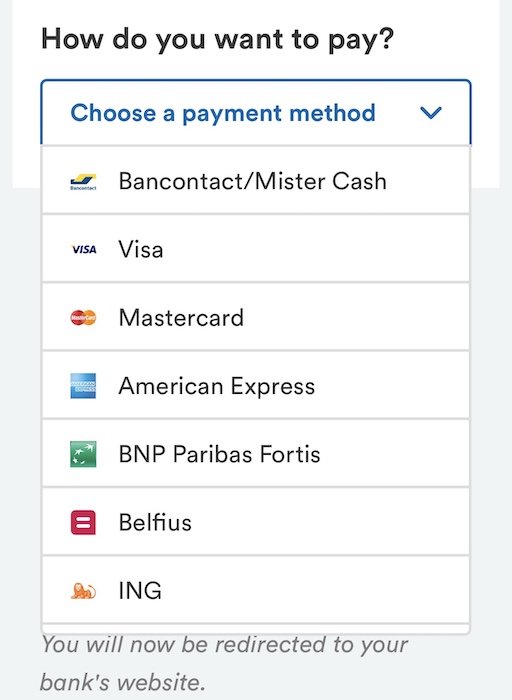Click the orange ING lion icon

[x=83, y=591]
